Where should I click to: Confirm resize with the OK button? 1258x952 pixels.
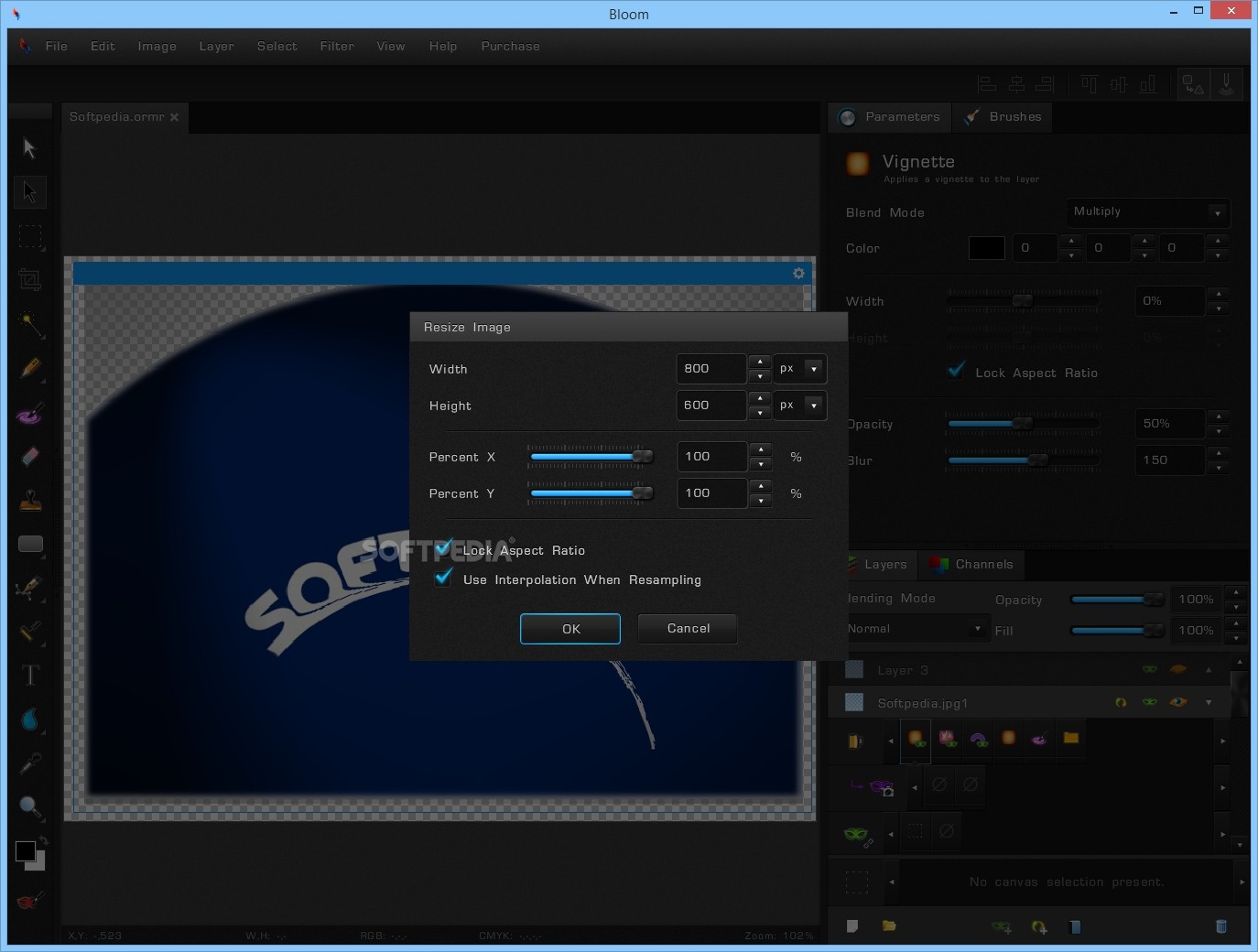(x=570, y=629)
